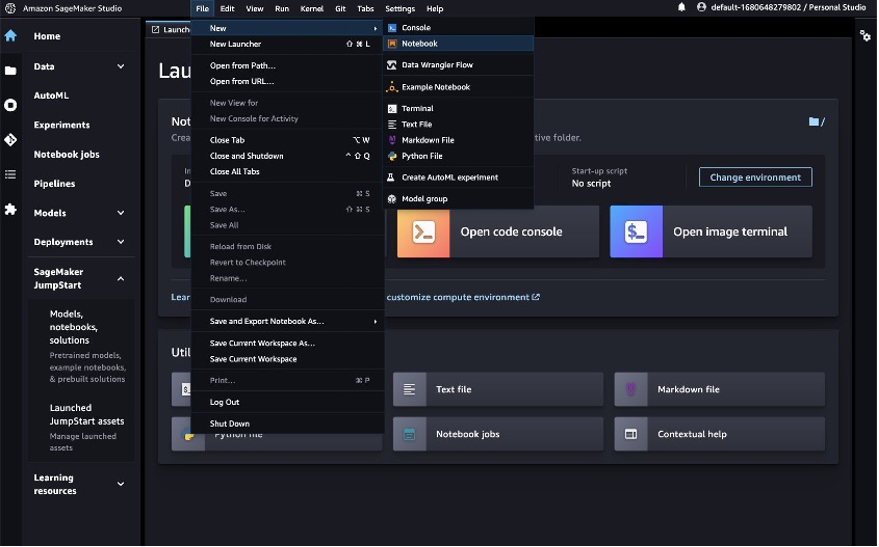Expand the Deployments section chevron
Viewport: 879px width, 547px height.
coord(121,242)
